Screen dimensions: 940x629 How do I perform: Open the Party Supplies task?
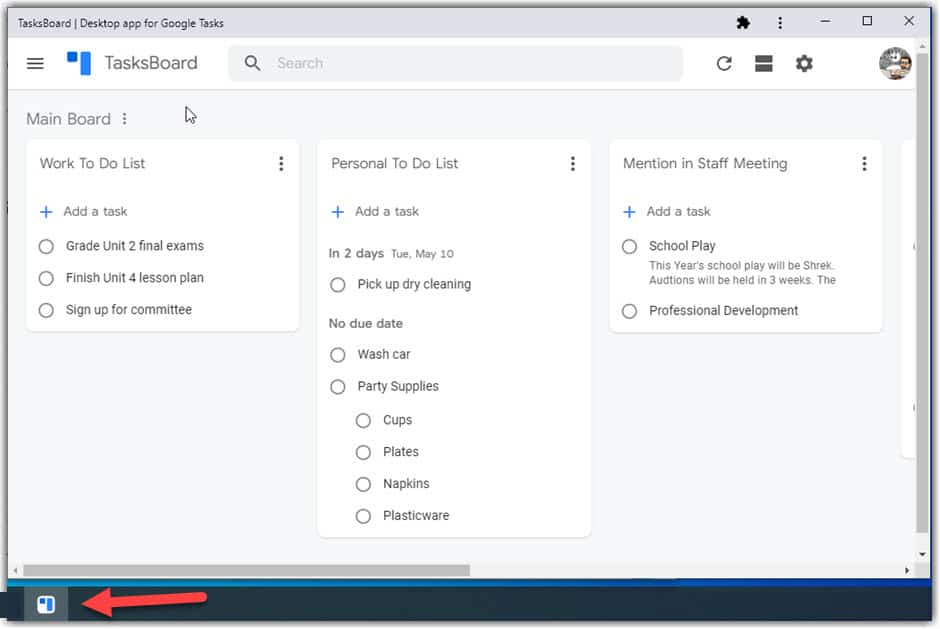[398, 386]
